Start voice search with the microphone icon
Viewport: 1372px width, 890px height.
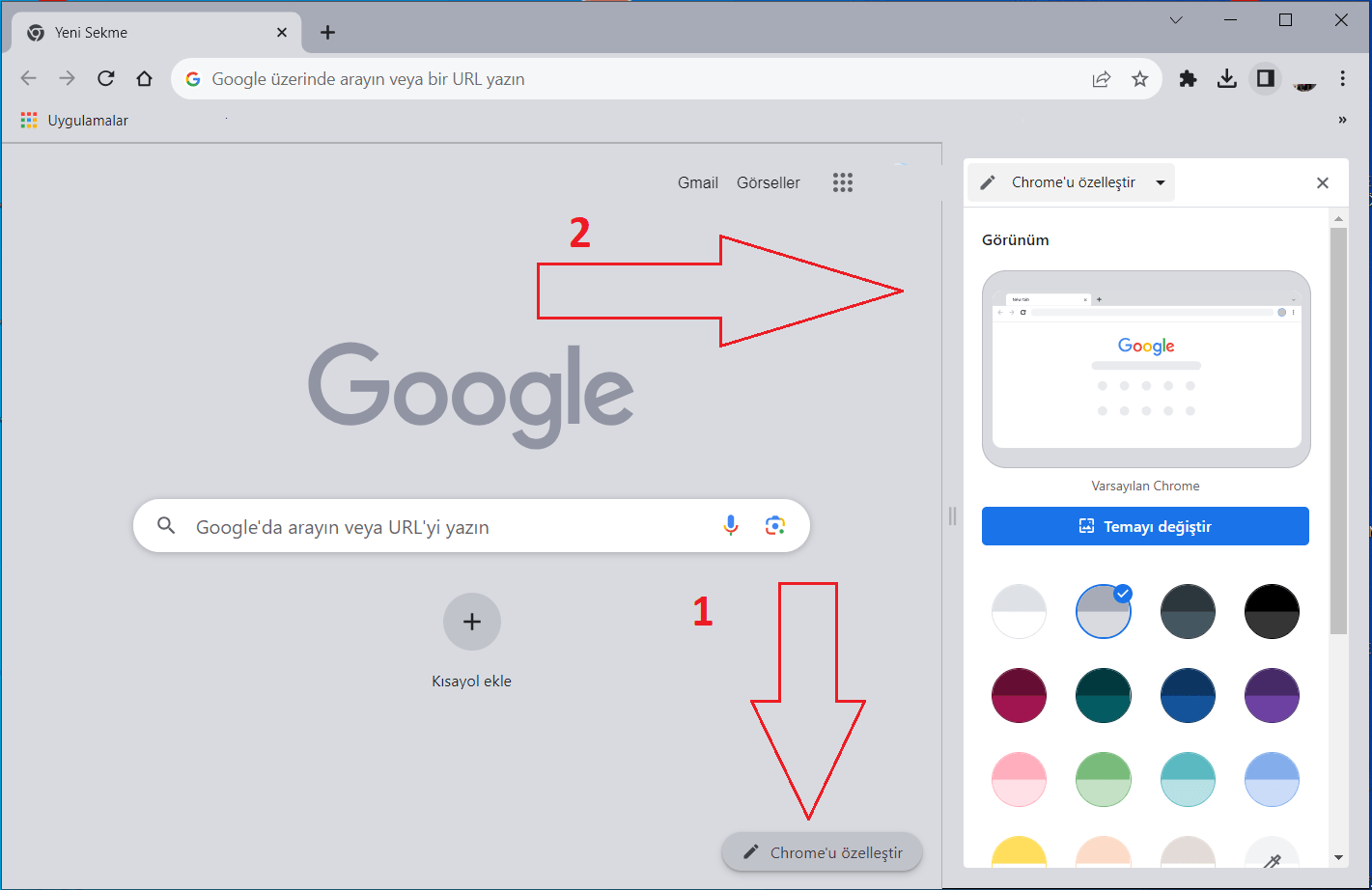point(731,525)
